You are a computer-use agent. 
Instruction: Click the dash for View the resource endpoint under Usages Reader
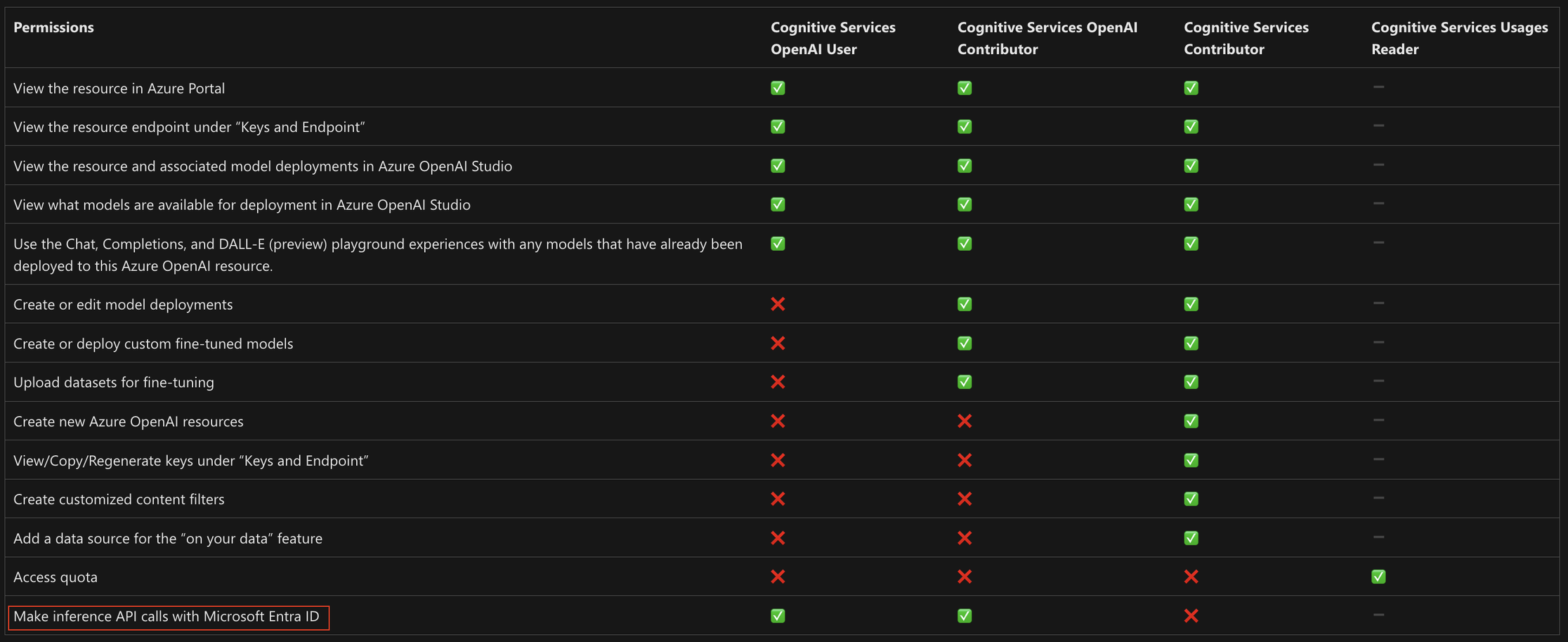pyautogui.click(x=1378, y=126)
